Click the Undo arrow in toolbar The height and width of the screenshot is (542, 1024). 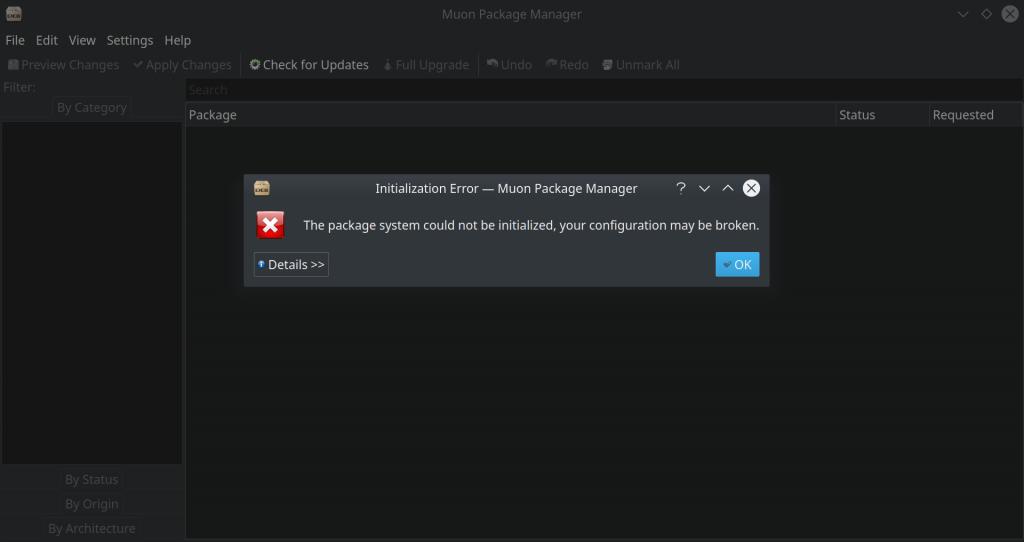point(492,65)
